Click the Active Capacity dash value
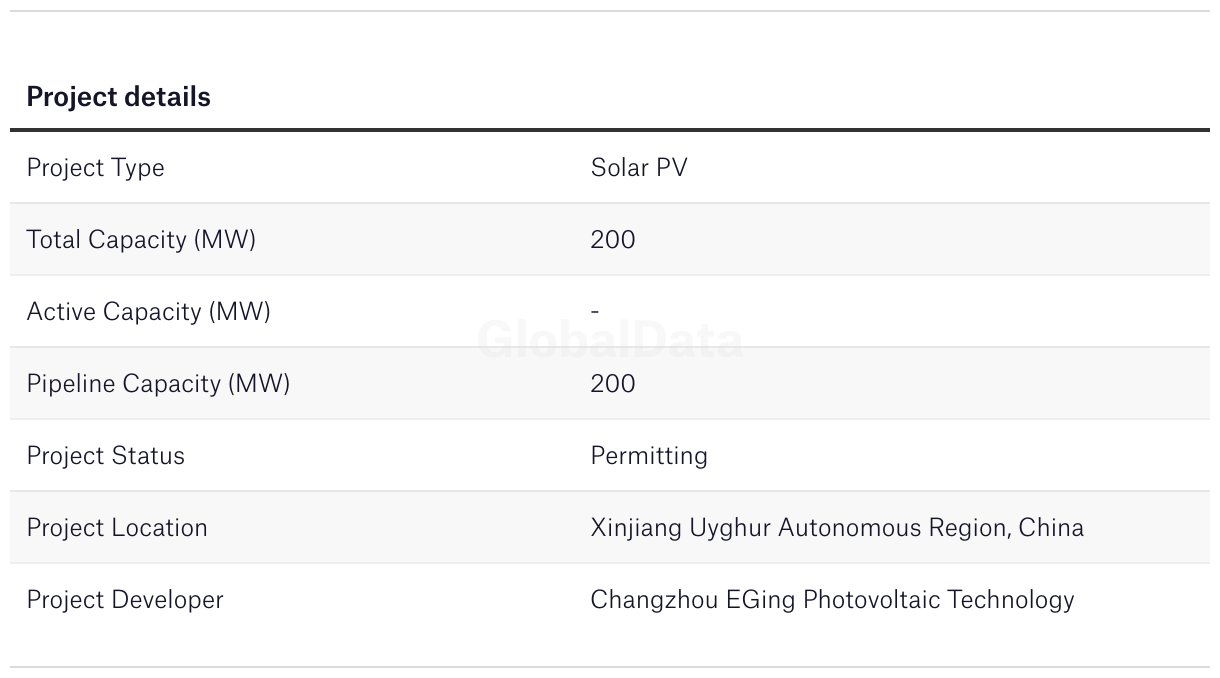This screenshot has height=678, width=1220. point(595,311)
